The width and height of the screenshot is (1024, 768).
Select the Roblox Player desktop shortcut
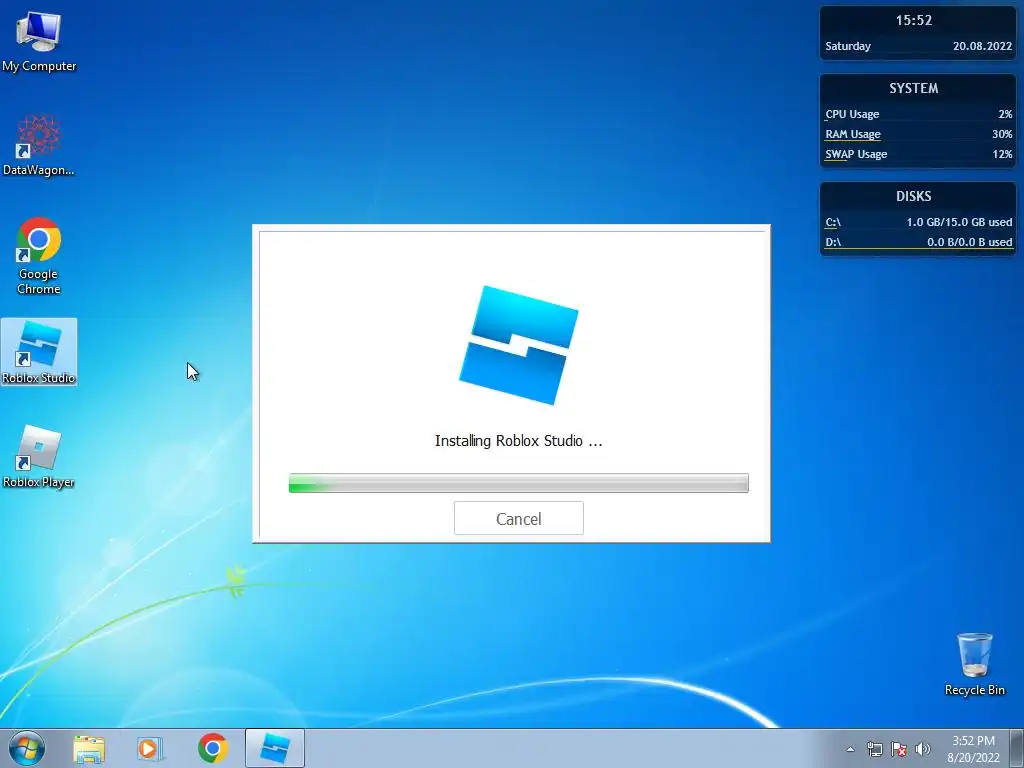tap(39, 456)
